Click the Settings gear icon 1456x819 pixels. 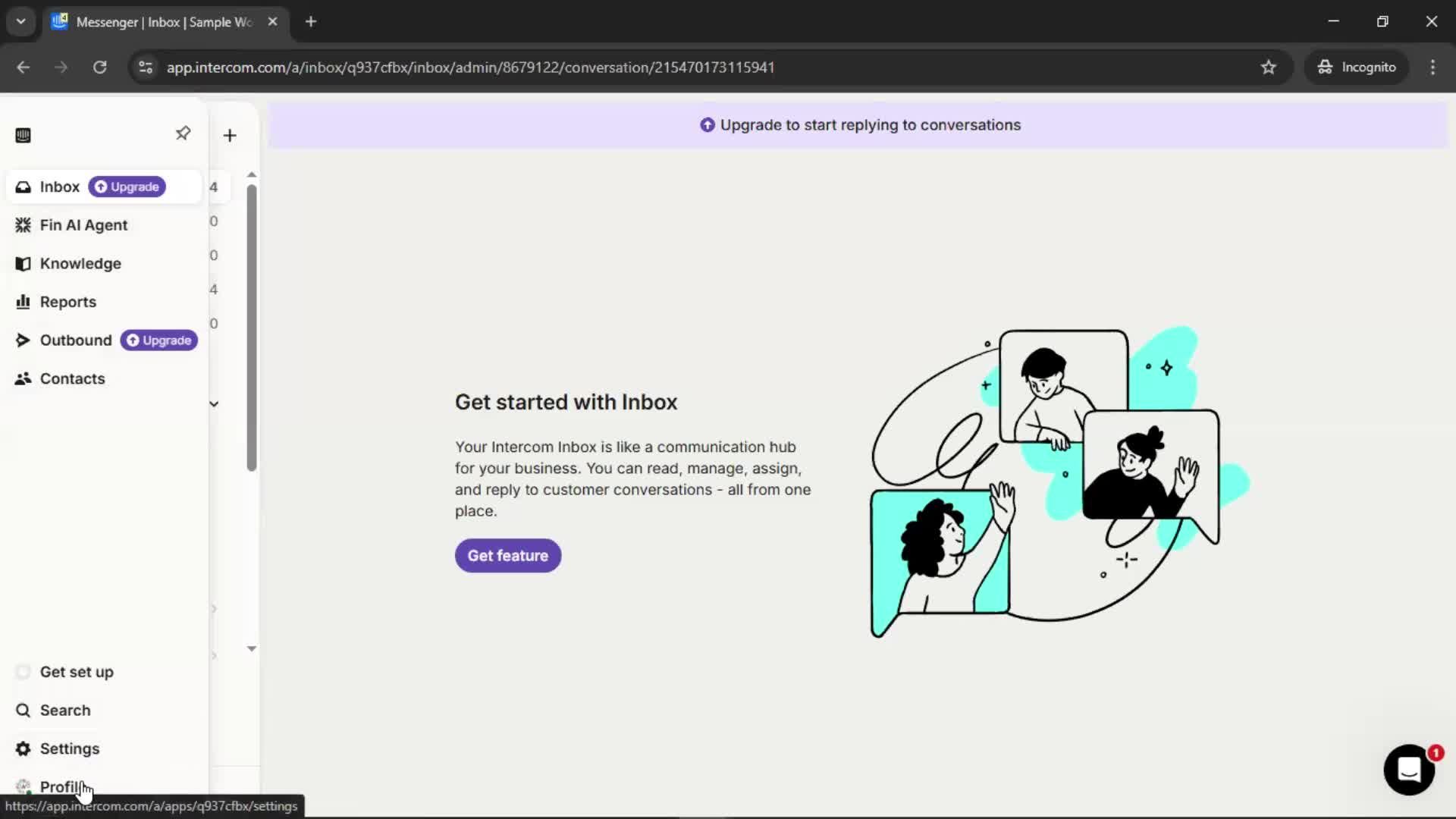pyautogui.click(x=24, y=748)
